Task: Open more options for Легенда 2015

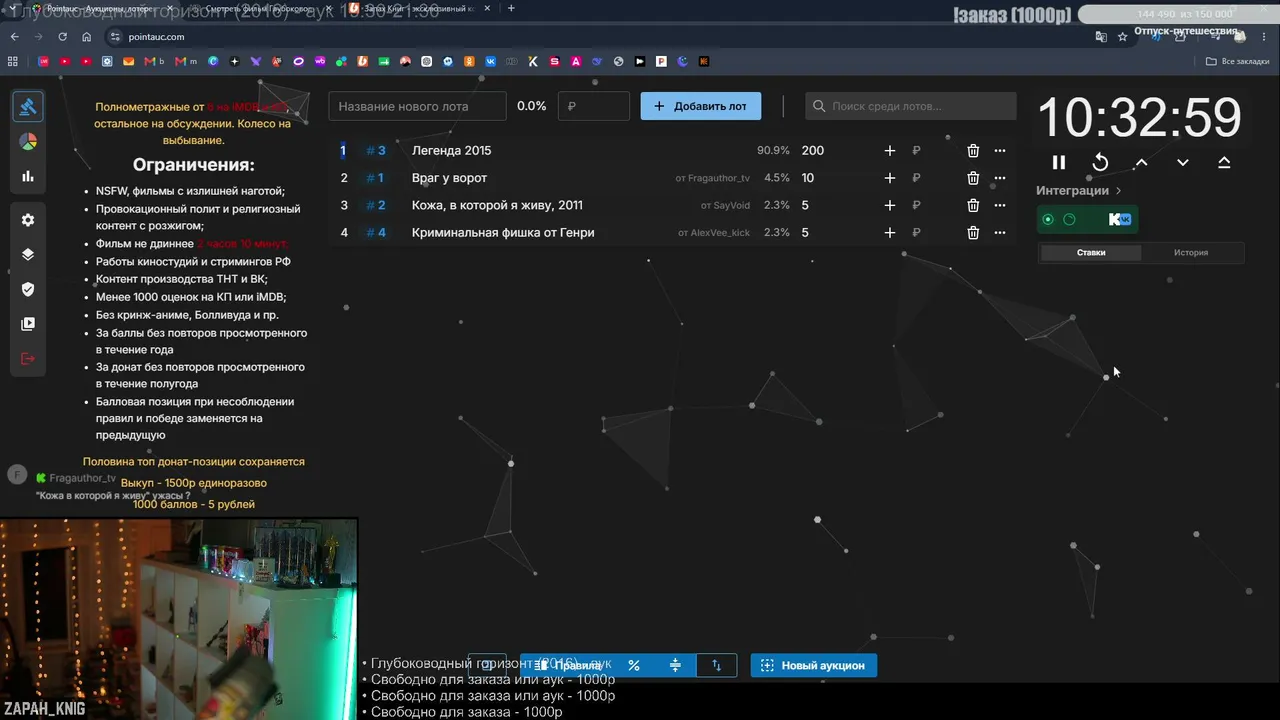Action: tap(1000, 151)
